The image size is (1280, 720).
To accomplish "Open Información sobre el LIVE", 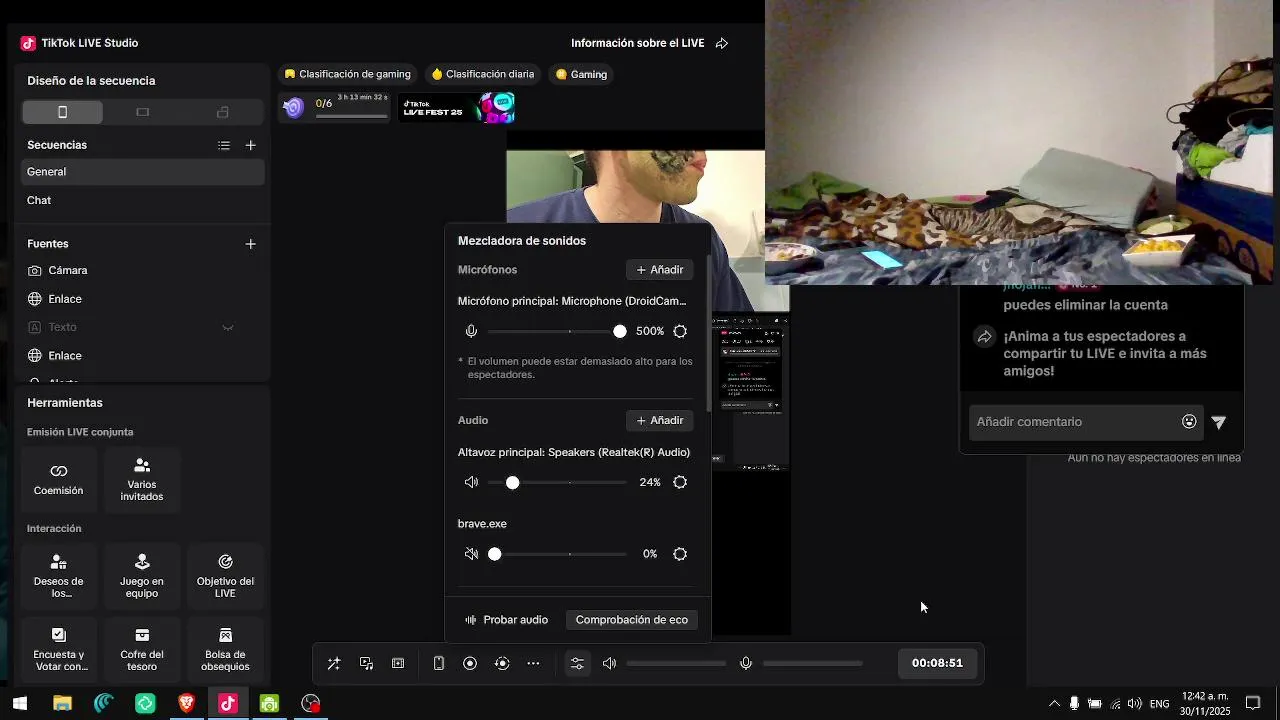I will click(x=638, y=43).
